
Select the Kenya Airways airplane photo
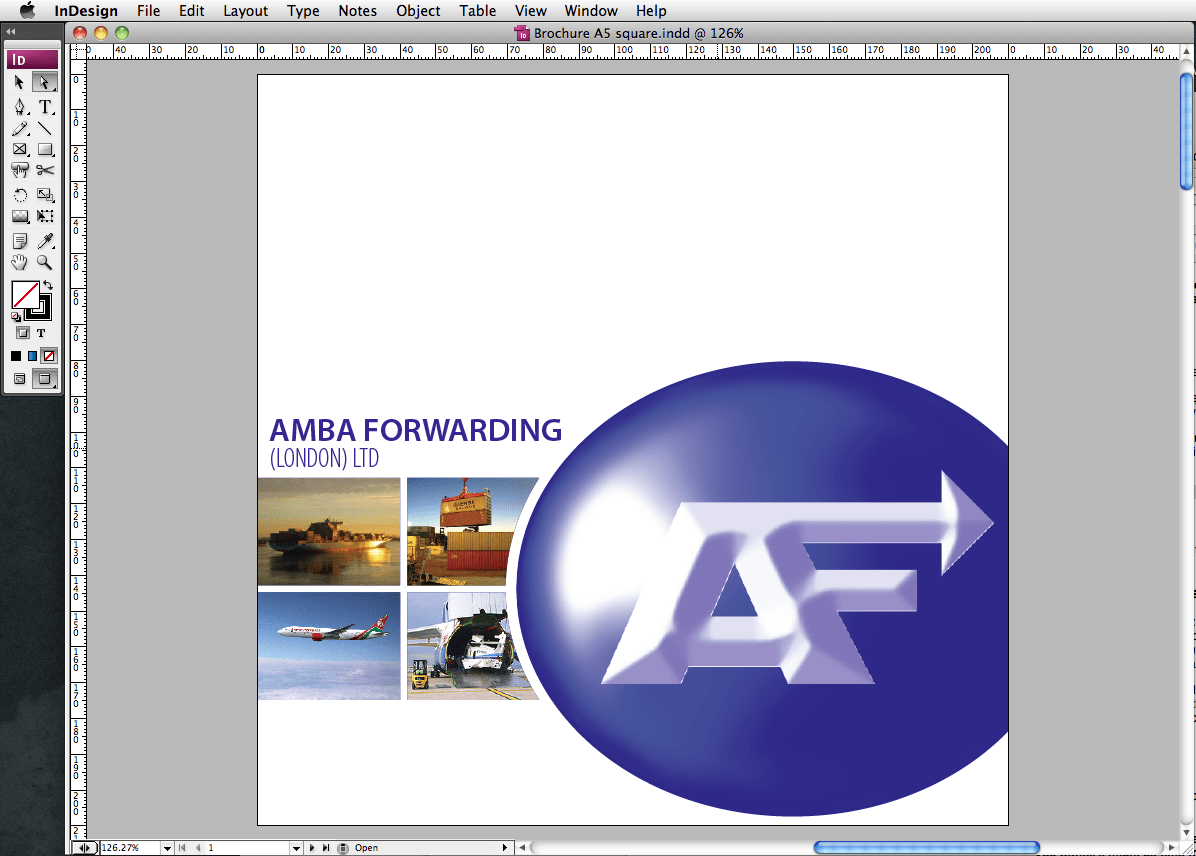click(x=329, y=645)
